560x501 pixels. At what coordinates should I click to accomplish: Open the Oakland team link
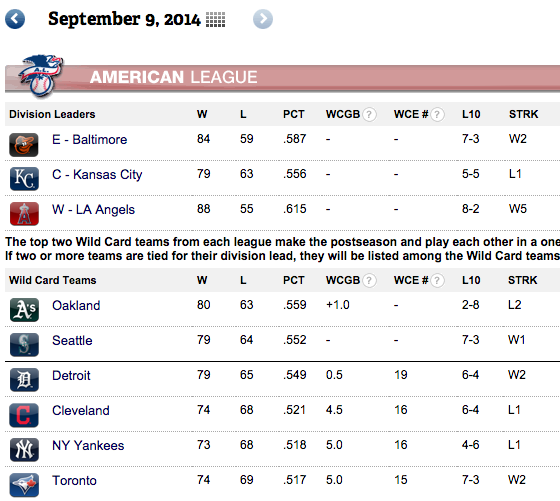point(76,305)
